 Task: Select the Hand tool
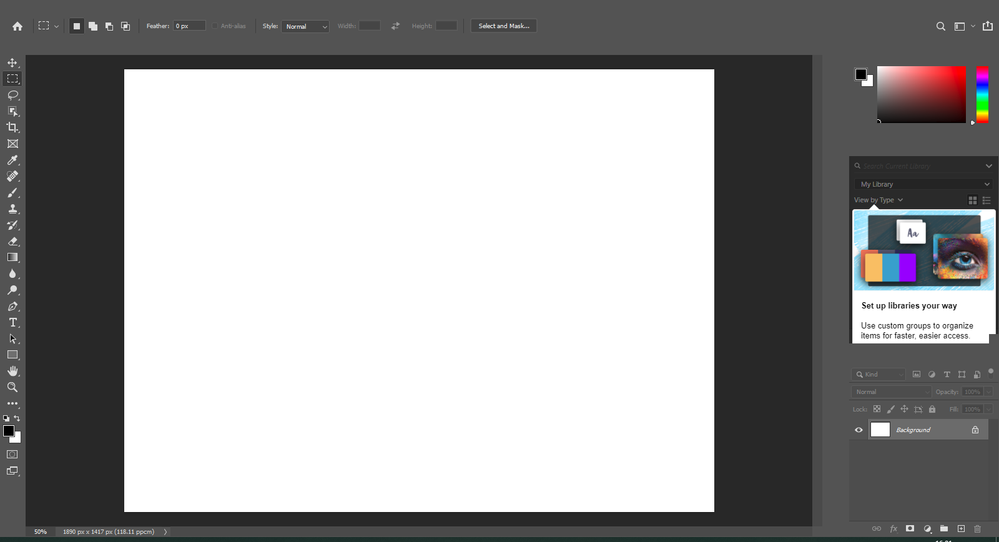click(x=12, y=371)
